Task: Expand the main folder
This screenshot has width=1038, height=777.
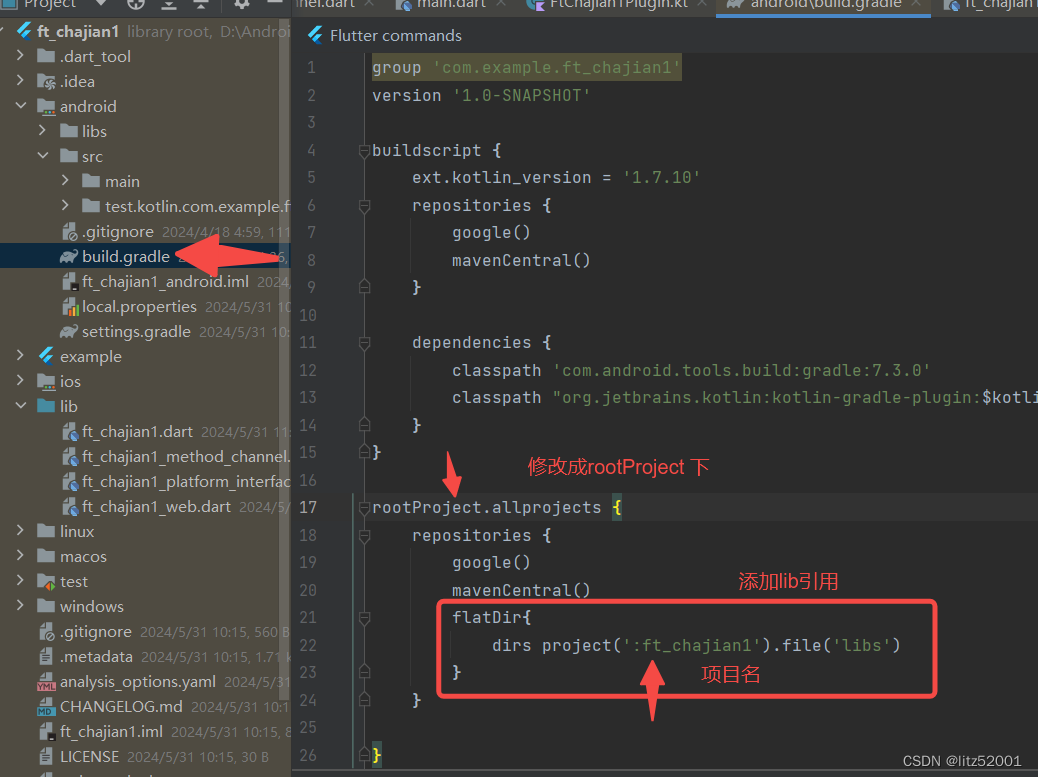Action: 65,180
